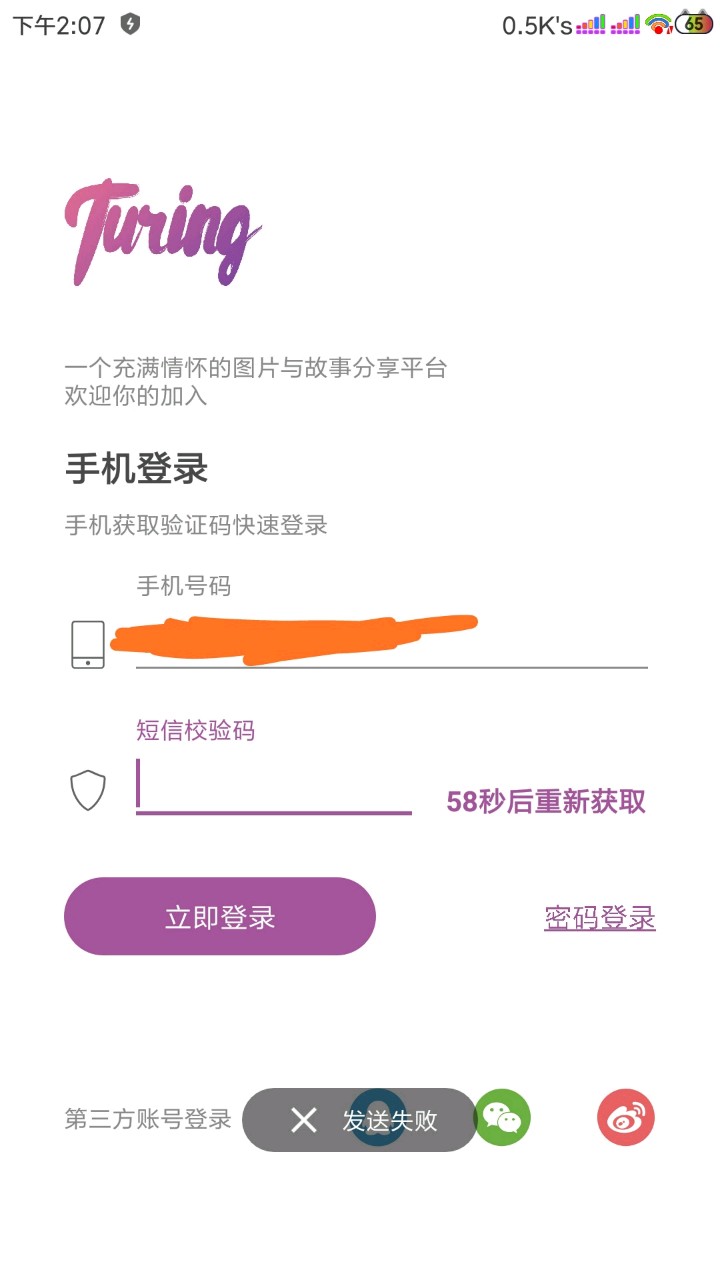The height and width of the screenshot is (1280, 720).
Task: Tap the 58秒后重新获取 resend countdown
Action: point(546,801)
